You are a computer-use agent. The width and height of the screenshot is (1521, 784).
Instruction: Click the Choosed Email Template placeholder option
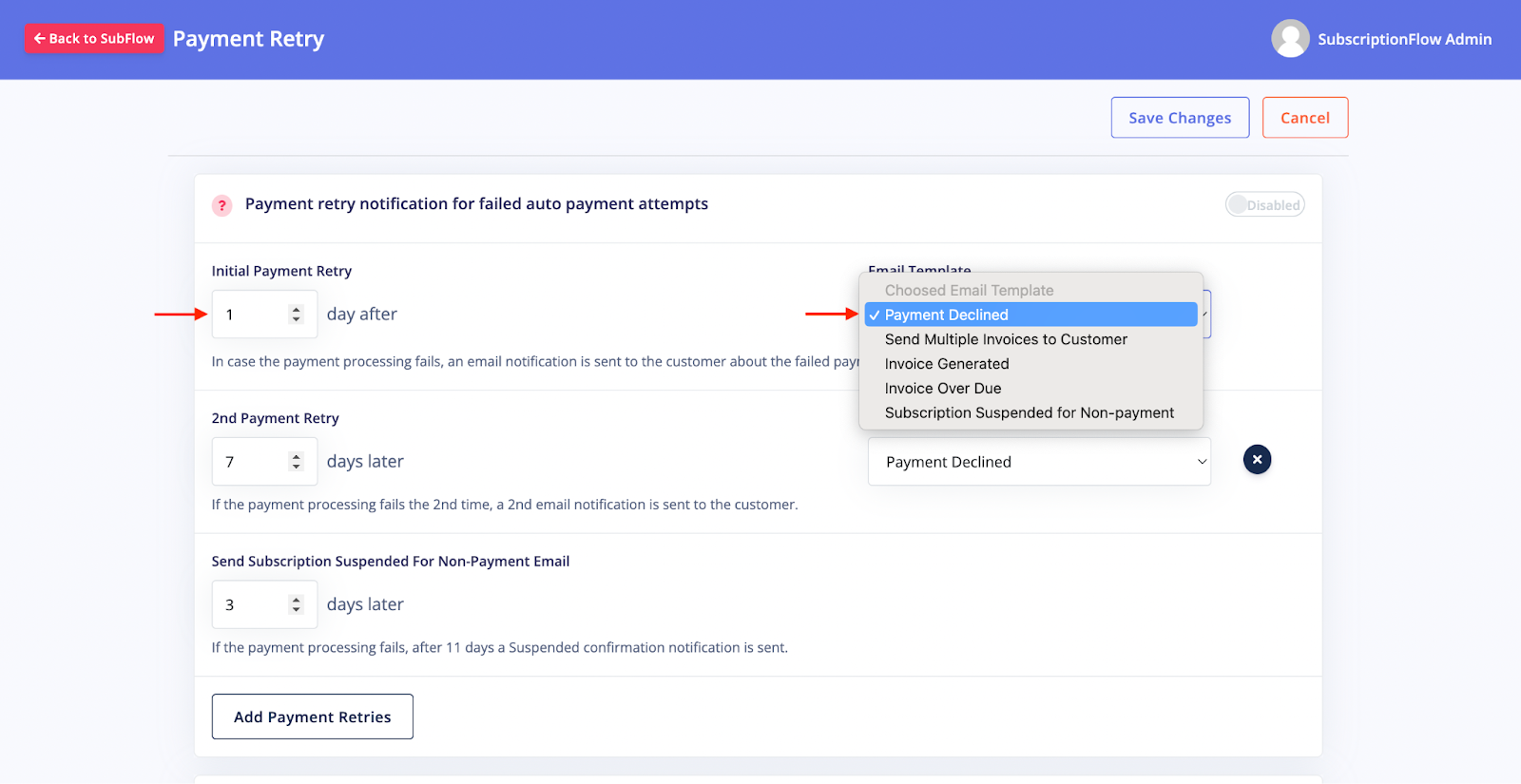tap(1030, 290)
